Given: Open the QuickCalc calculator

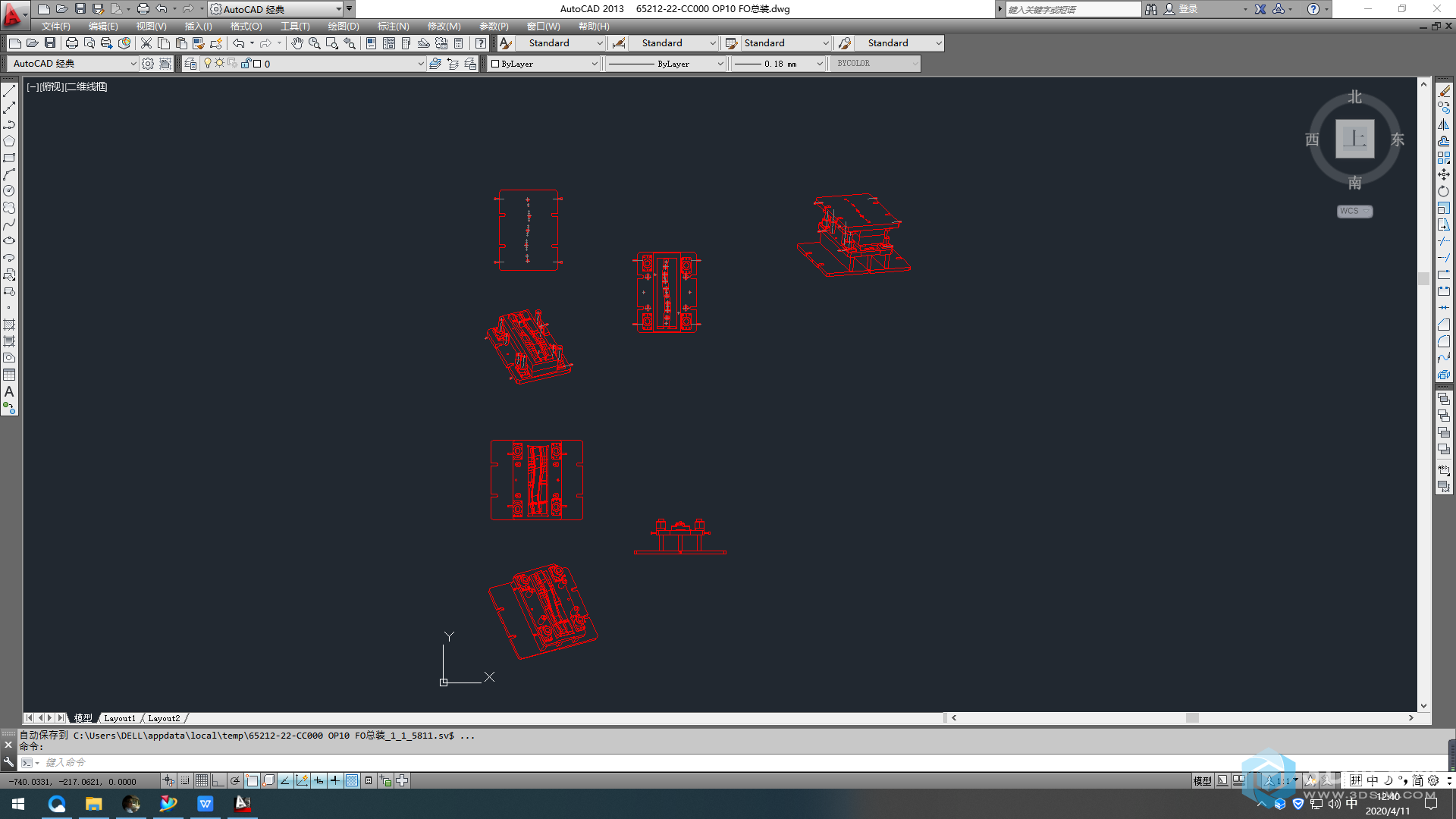Looking at the screenshot, I should pos(459,43).
